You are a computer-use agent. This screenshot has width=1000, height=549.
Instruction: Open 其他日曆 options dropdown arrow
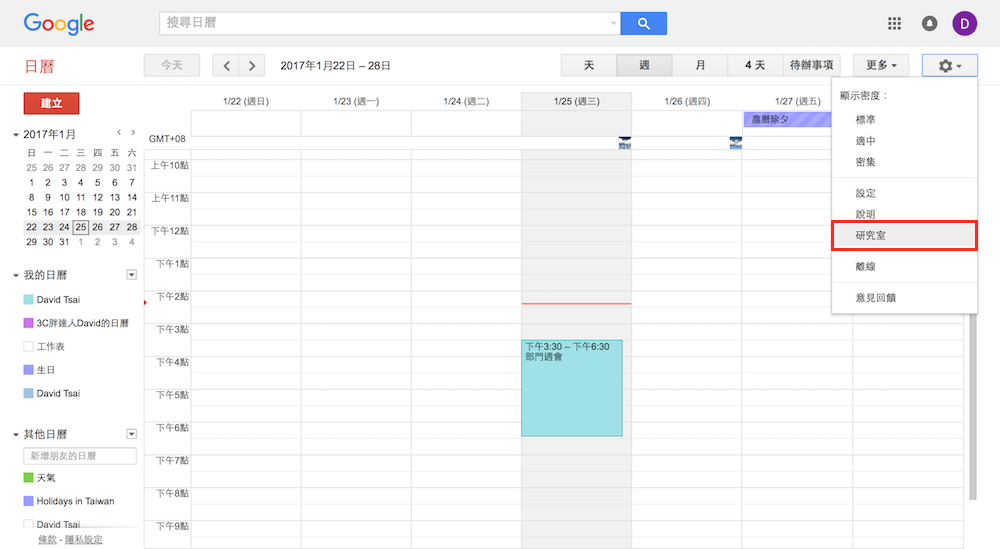pos(131,434)
